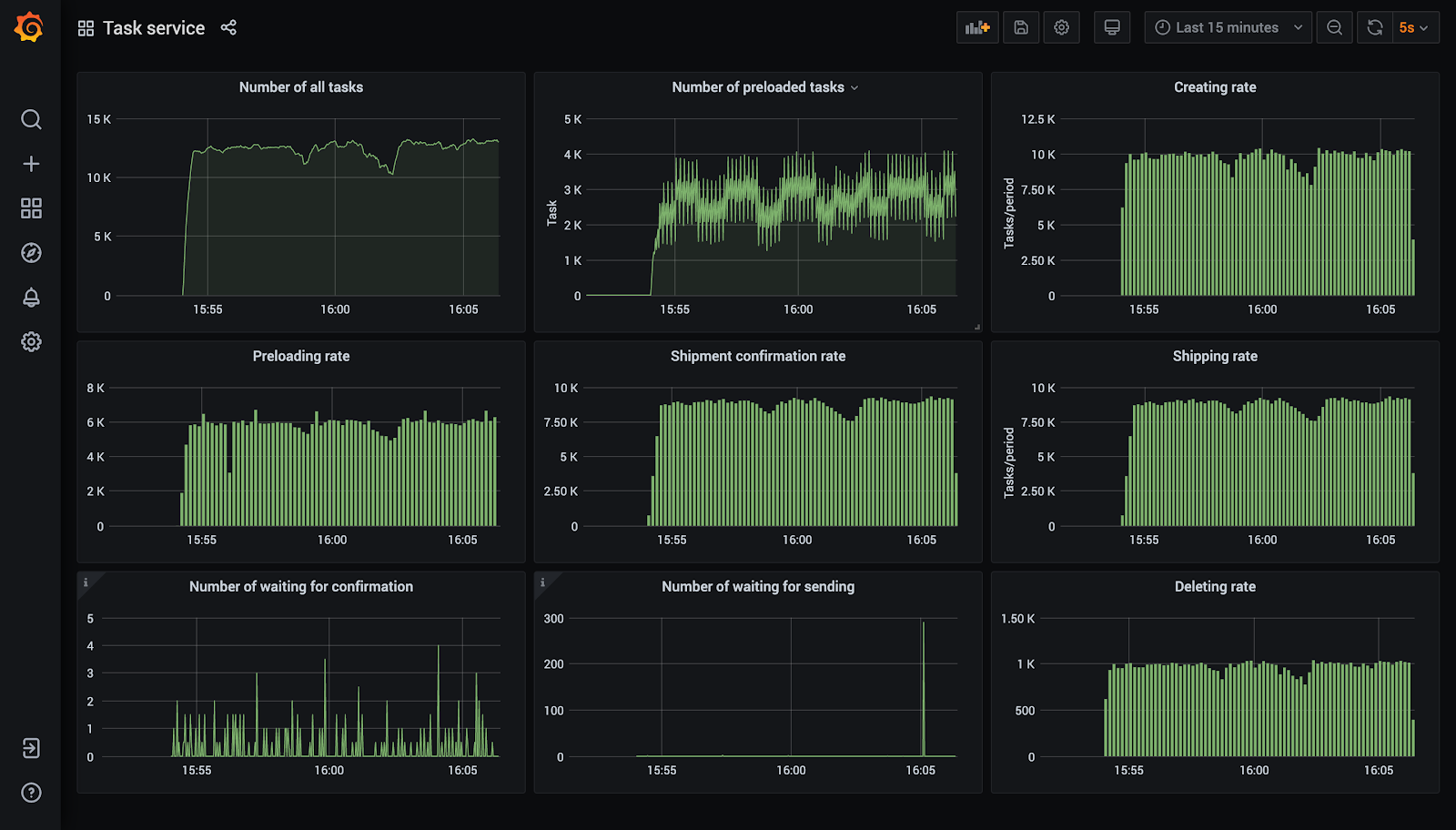The image size is (1456, 830).
Task: Click resize handle of preloaded tasks panel
Action: [976, 326]
